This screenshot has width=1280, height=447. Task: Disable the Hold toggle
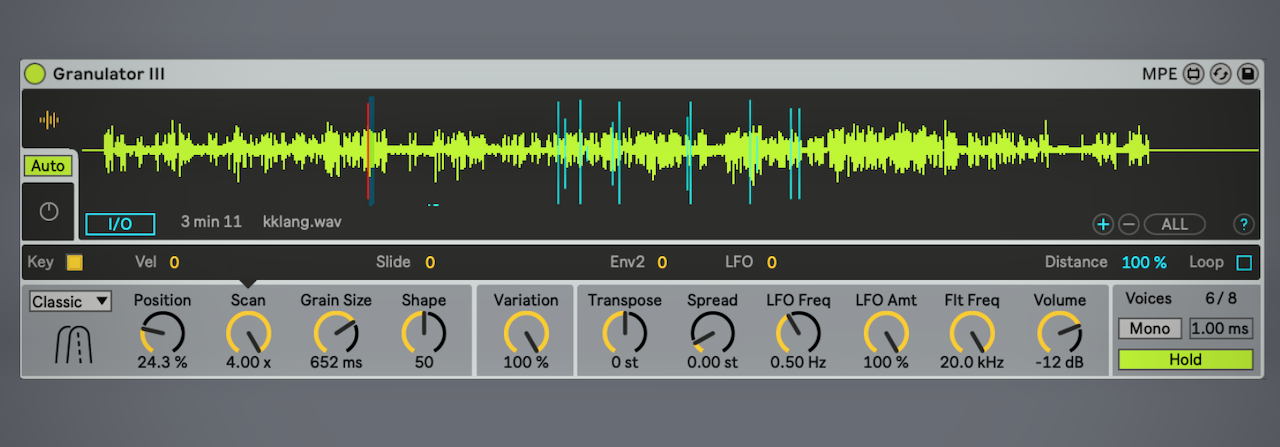pyautogui.click(x=1185, y=360)
